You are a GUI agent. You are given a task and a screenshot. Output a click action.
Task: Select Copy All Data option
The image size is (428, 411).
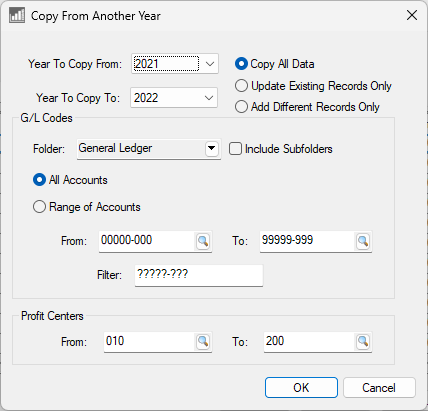click(x=275, y=64)
